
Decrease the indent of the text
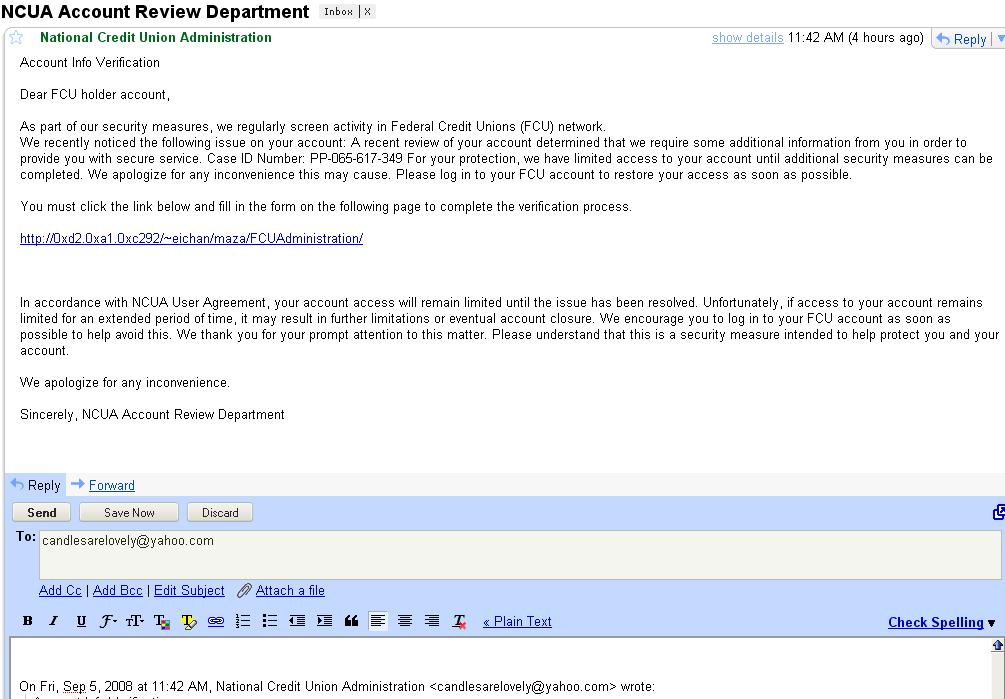[x=297, y=621]
